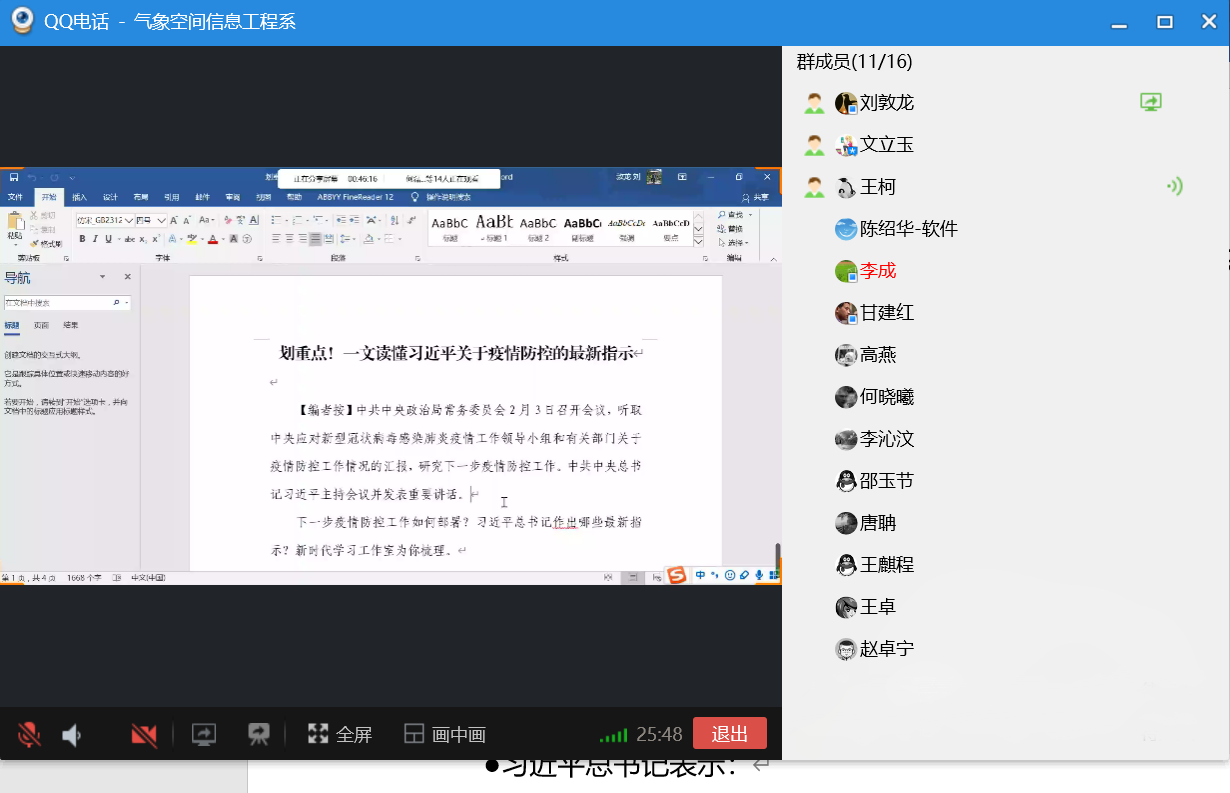Open the 导航 pane options dropdown arrow
Image resolution: width=1230 pixels, height=793 pixels.
point(102,277)
